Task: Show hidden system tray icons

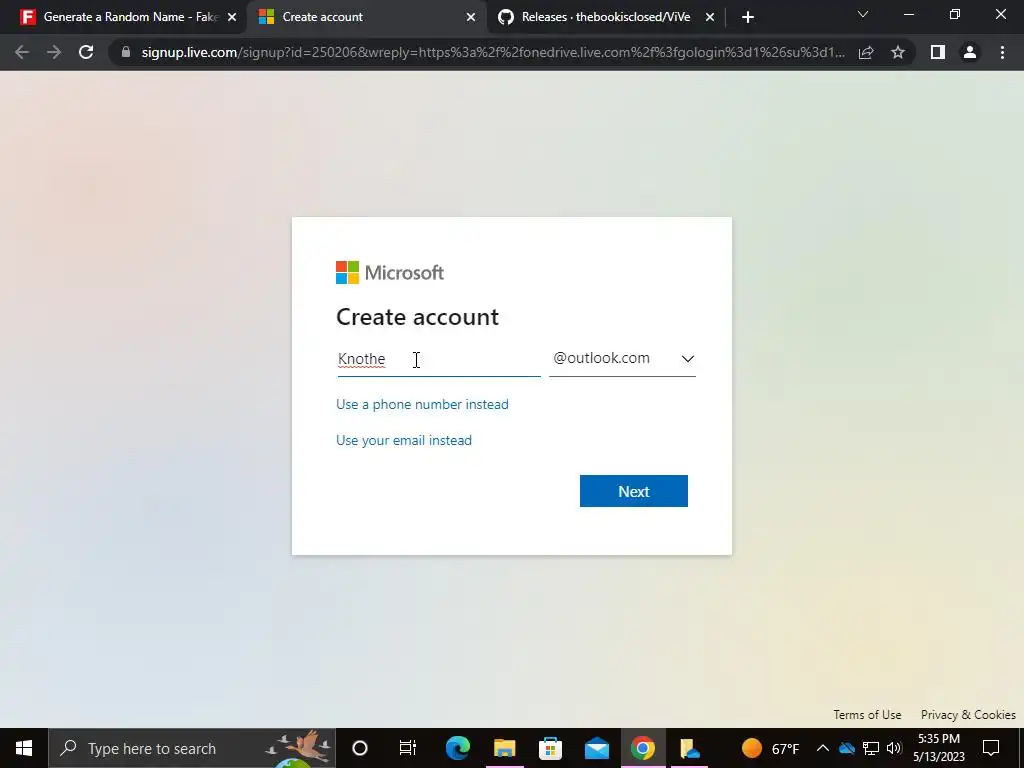Action: coord(823,748)
